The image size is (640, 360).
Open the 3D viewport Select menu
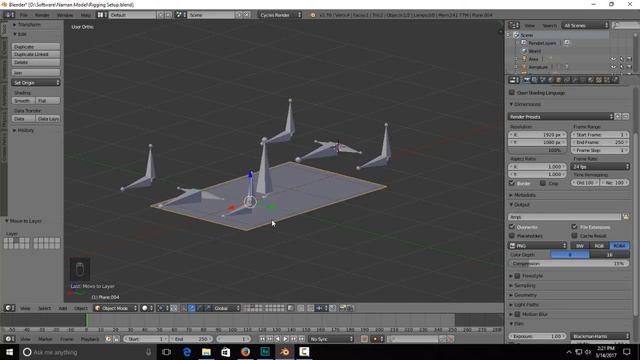(44, 308)
